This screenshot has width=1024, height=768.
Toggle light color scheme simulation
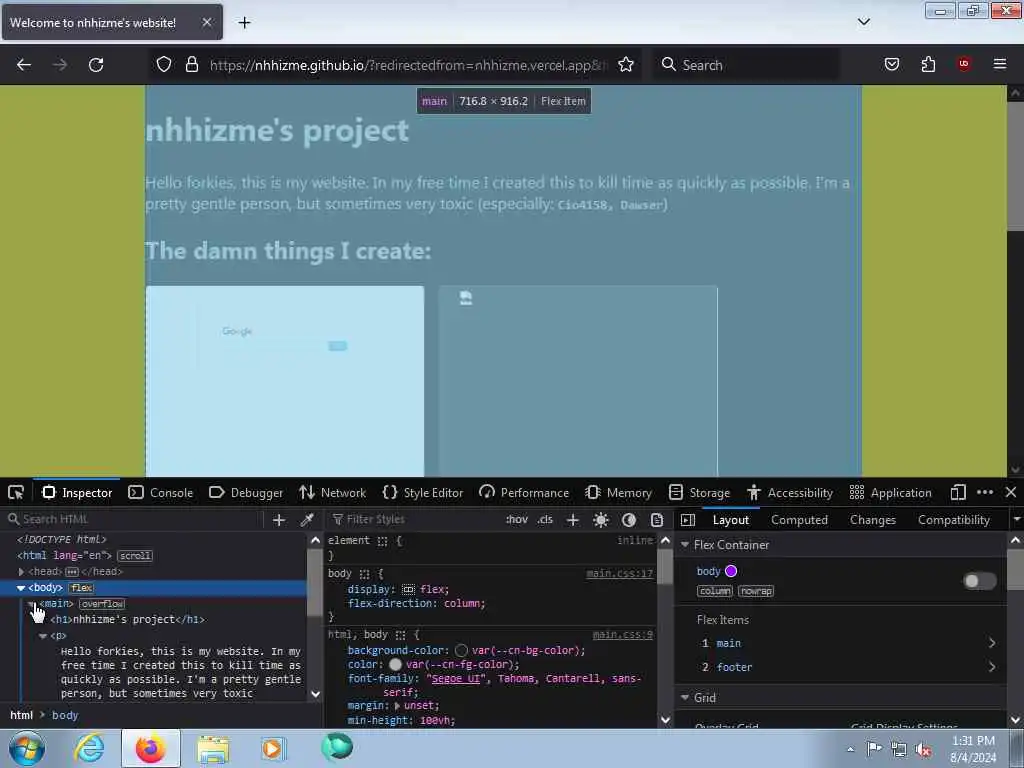[601, 520]
